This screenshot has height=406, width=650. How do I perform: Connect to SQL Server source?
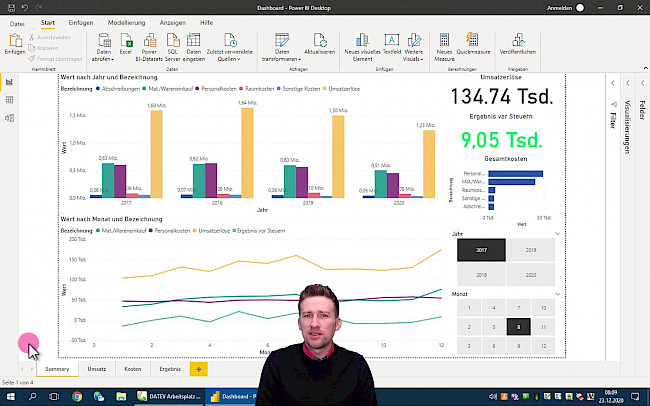point(172,47)
